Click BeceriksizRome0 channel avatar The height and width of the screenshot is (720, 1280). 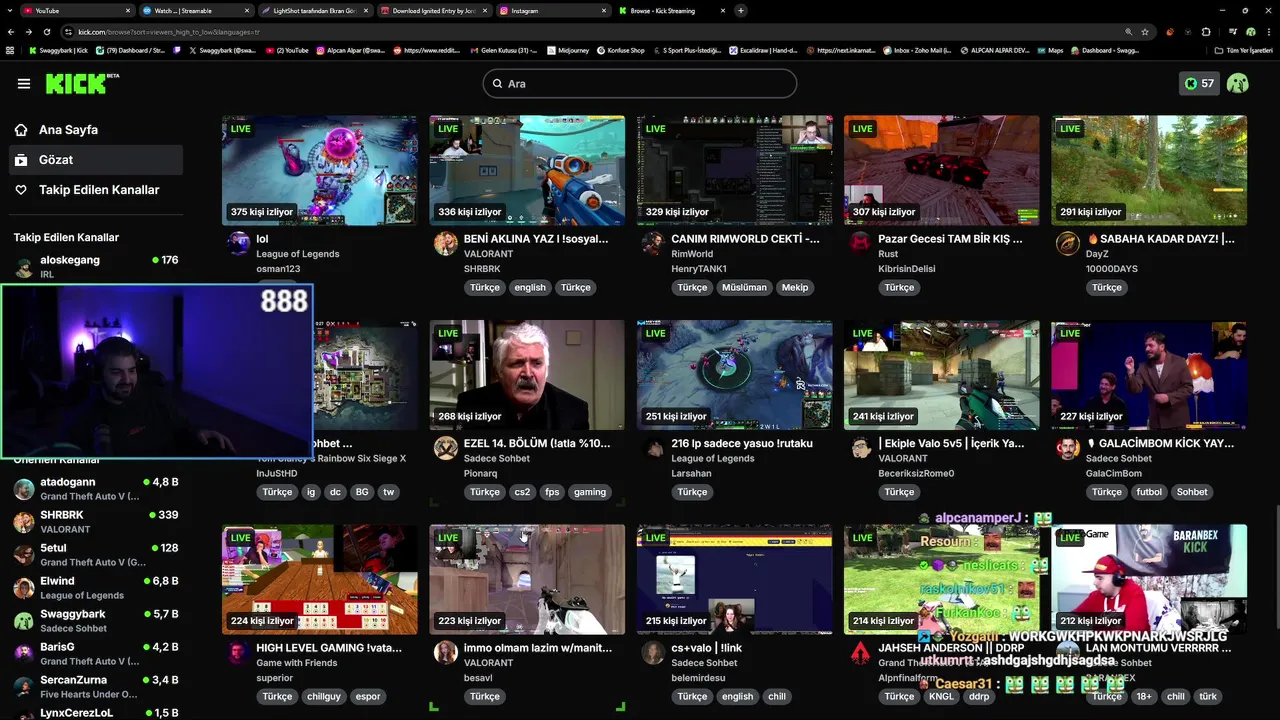tap(860, 448)
